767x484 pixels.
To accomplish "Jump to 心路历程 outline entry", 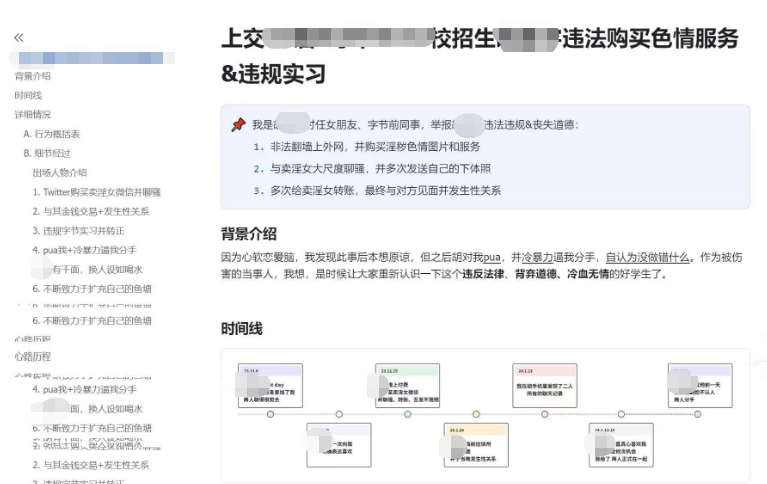I will (33, 356).
